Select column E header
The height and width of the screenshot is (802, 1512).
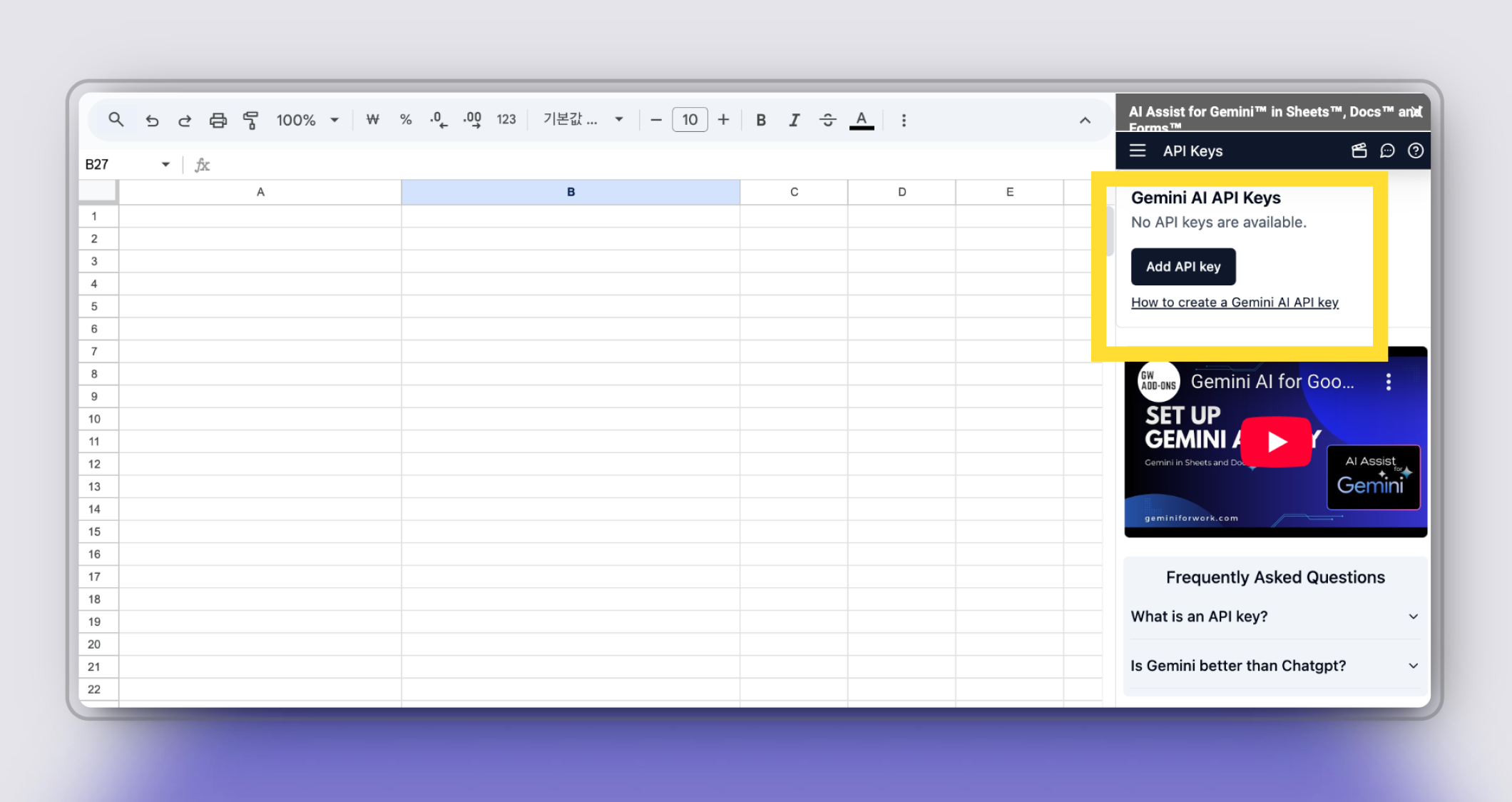coord(1009,192)
